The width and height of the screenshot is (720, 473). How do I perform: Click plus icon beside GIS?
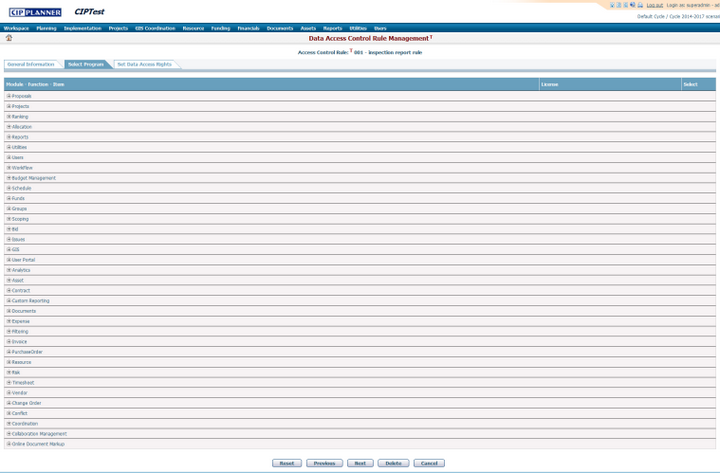[9, 250]
